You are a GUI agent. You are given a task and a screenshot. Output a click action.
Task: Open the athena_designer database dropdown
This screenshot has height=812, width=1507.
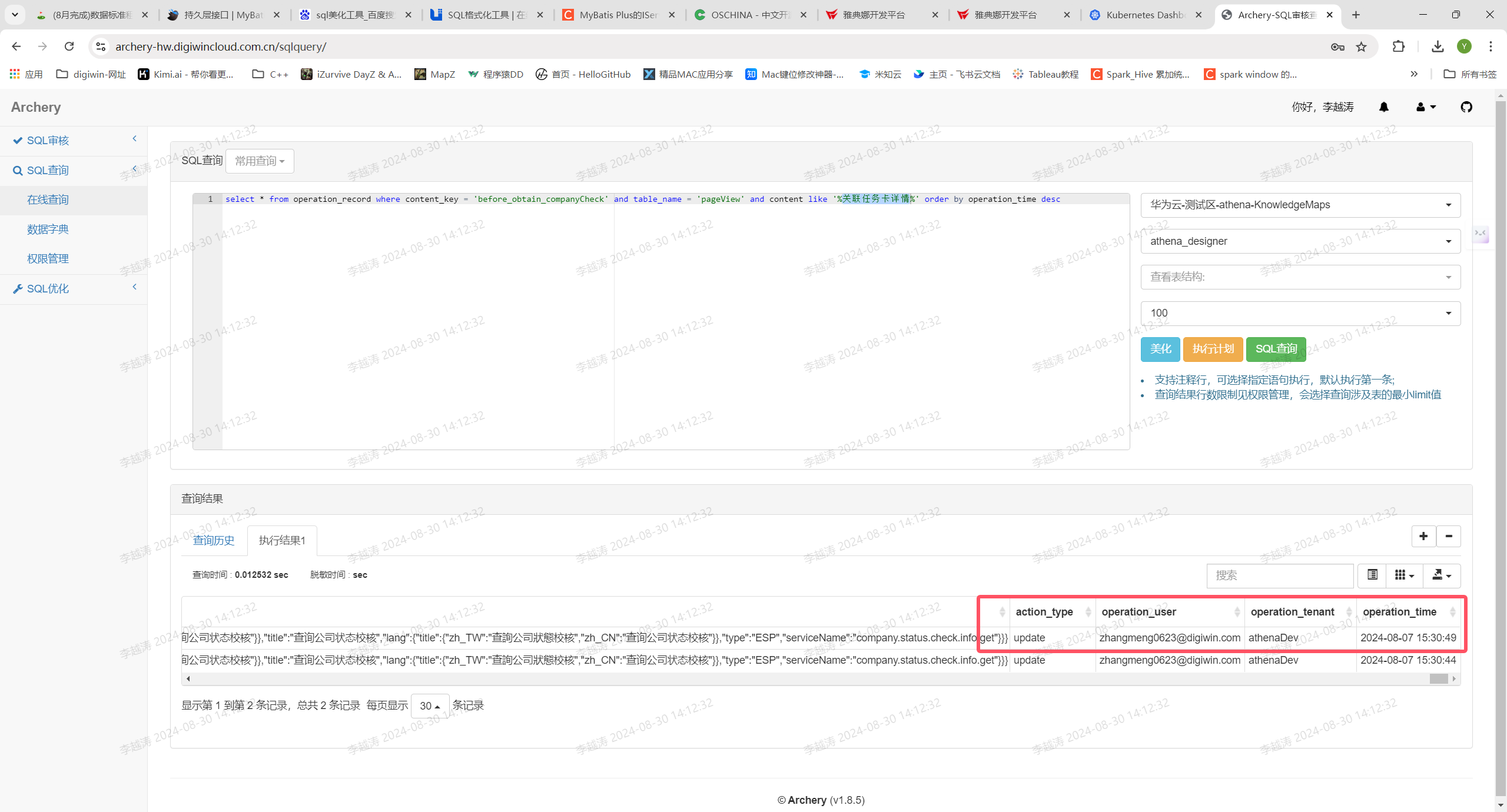tap(1300, 241)
